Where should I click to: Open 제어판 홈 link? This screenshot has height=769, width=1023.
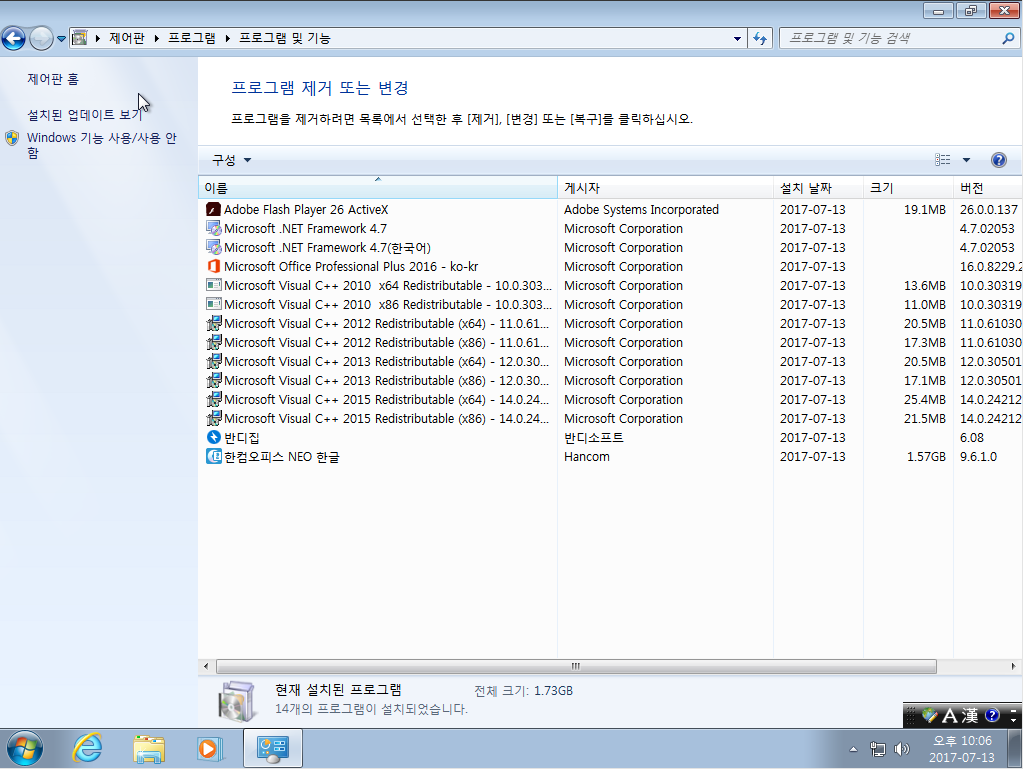click(x=53, y=79)
